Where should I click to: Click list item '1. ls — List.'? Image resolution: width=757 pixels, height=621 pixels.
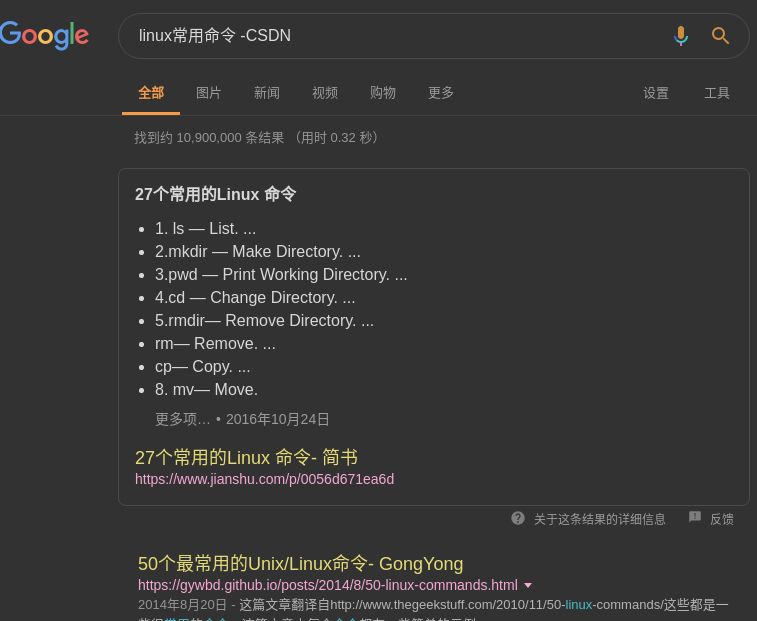pos(205,228)
